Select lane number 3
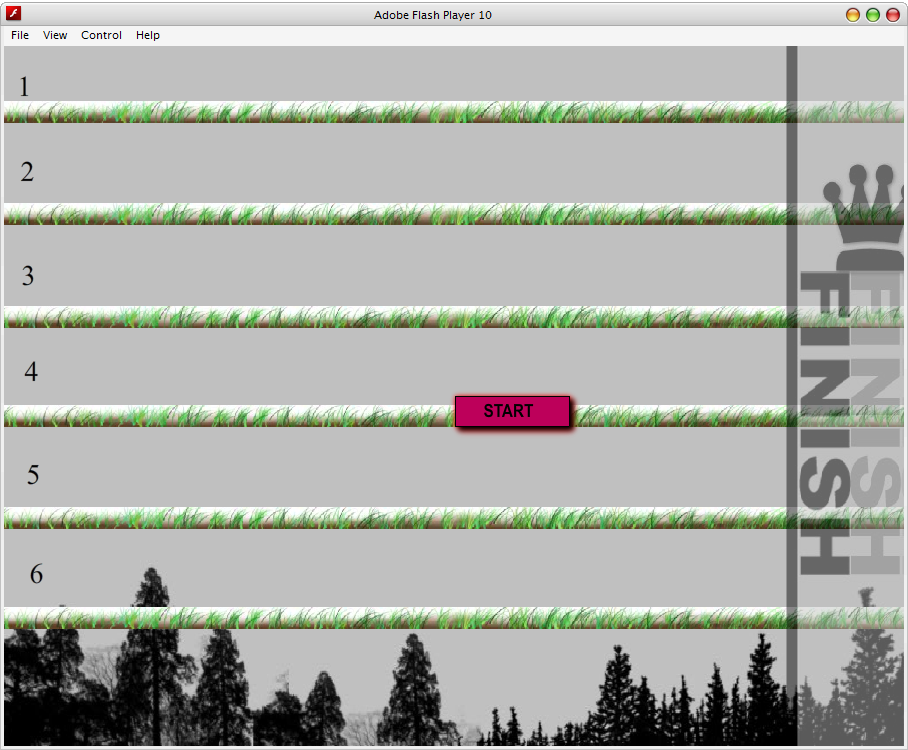The width and height of the screenshot is (908, 750). point(28,276)
